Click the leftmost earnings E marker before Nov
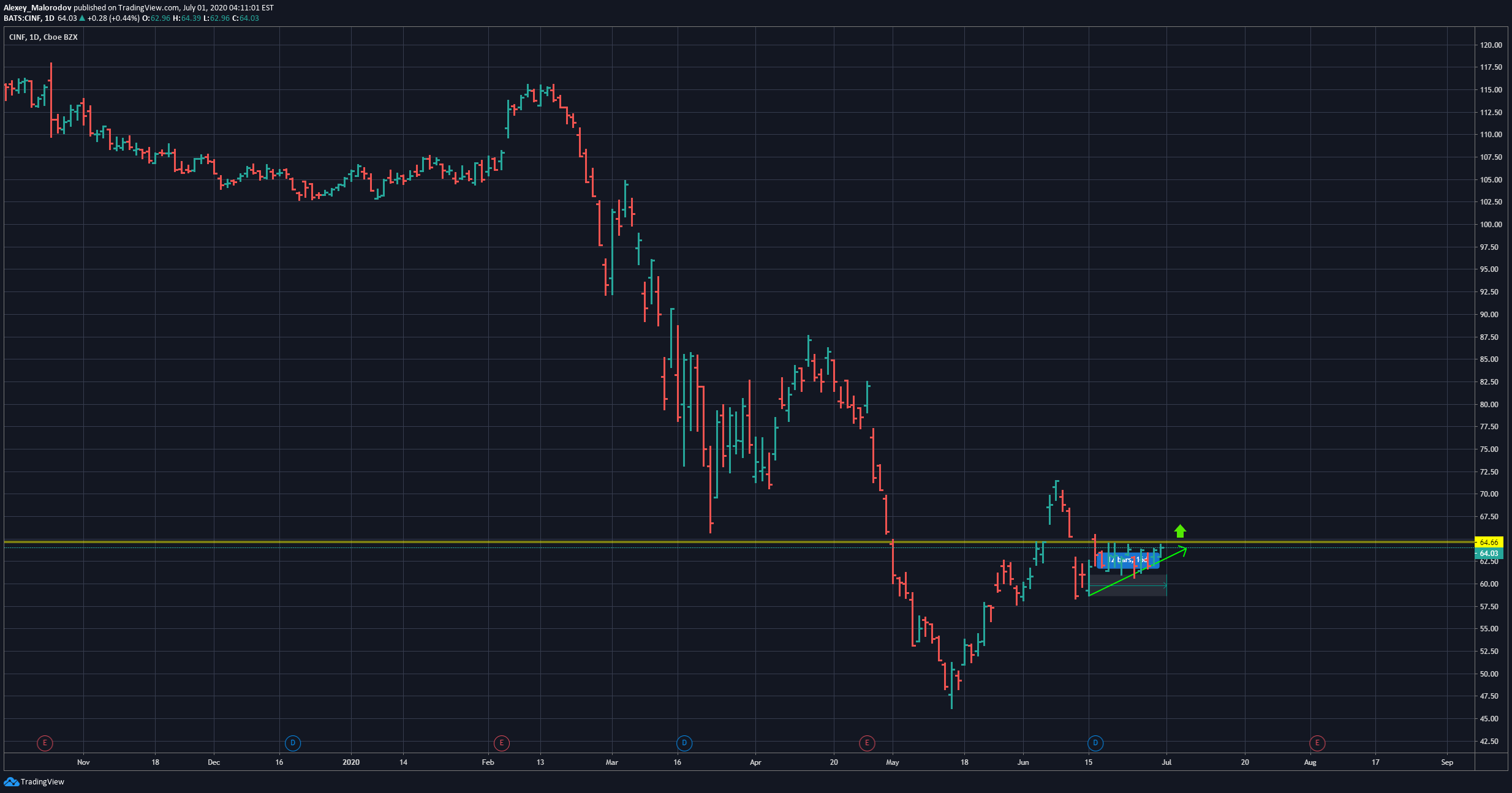Screen dimensions: 1512x793 [45, 743]
